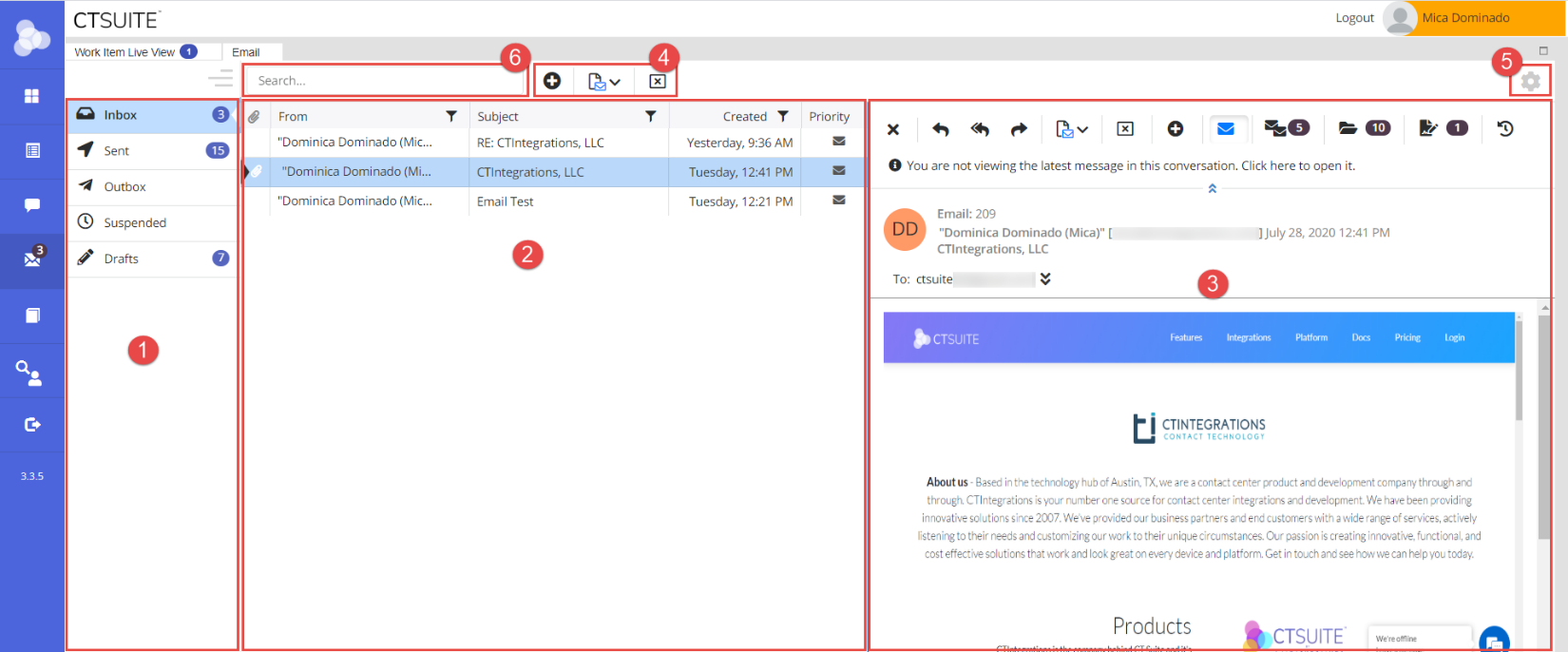Click the Mica Dominado user name
The width and height of the screenshot is (1568, 652).
click(x=1465, y=18)
